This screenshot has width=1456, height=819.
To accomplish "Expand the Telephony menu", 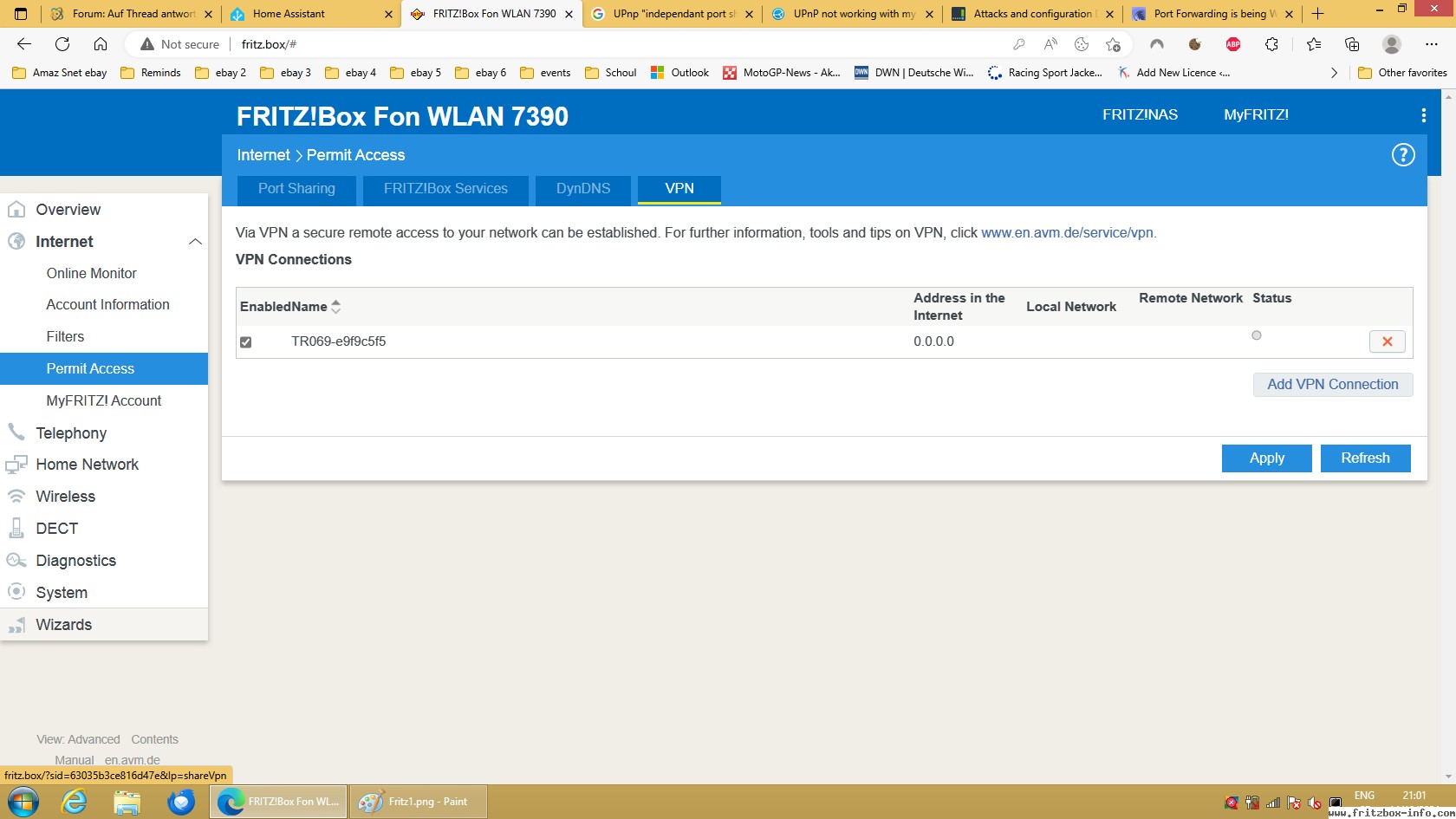I will (x=71, y=432).
